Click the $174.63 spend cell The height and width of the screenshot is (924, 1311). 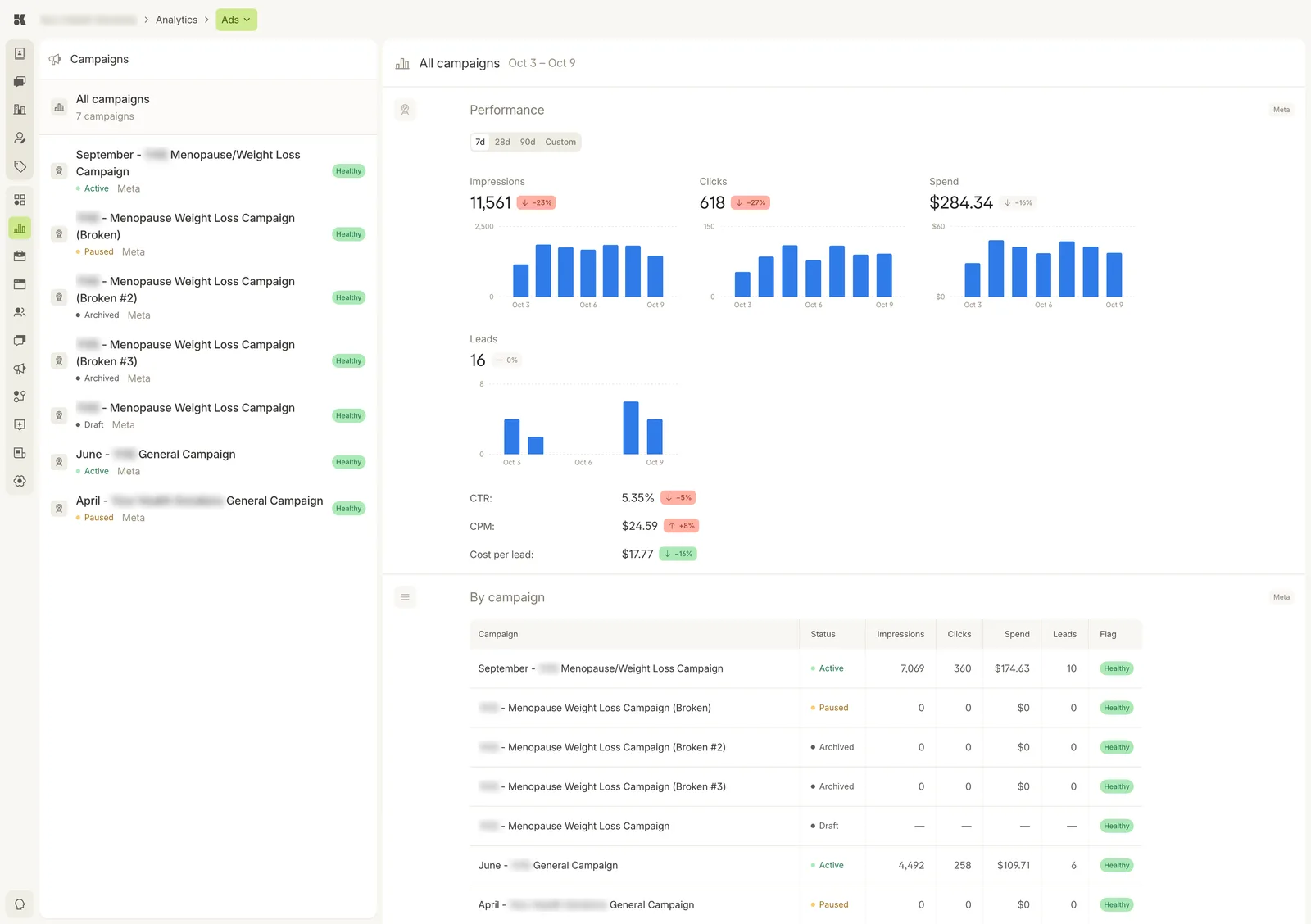coord(1012,668)
